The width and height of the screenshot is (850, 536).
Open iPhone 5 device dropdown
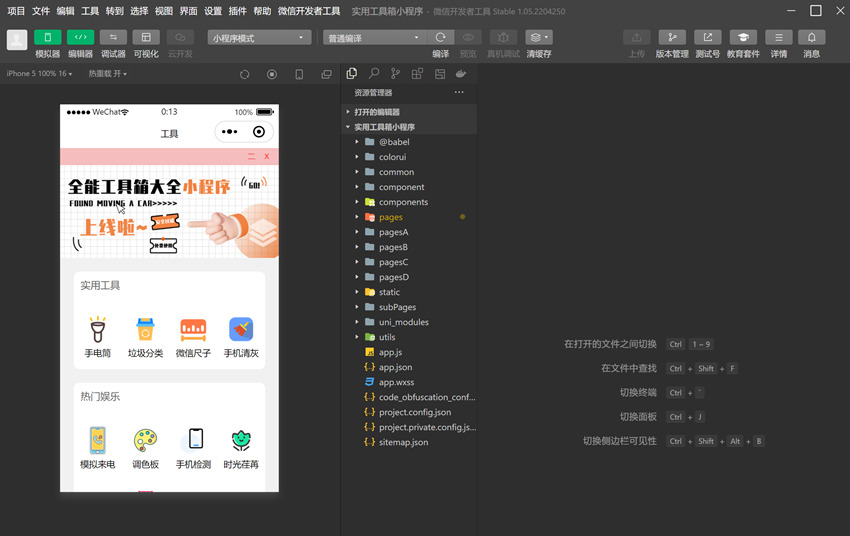pyautogui.click(x=39, y=74)
